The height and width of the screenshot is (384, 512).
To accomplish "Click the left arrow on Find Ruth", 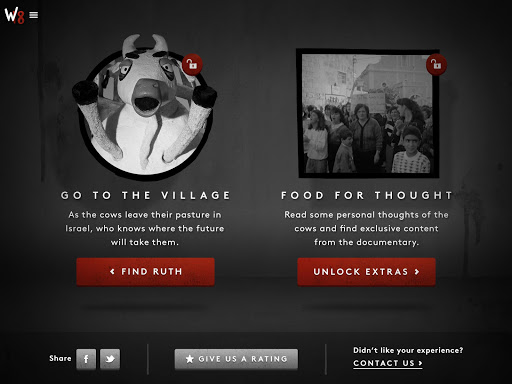I will pos(112,272).
